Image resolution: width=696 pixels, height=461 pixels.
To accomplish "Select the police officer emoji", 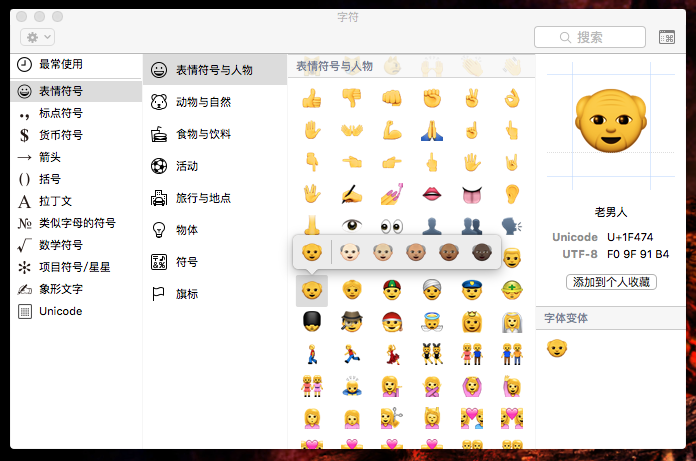I will click(472, 290).
